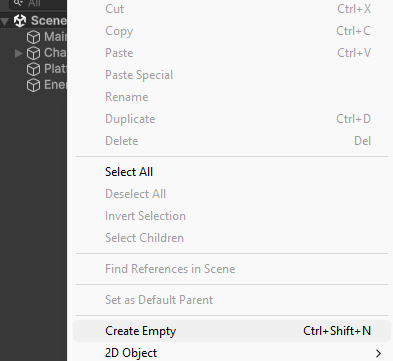Image resolution: width=393 pixels, height=361 pixels.
Task: Click the cube icon beside Ene object
Action: (33, 85)
